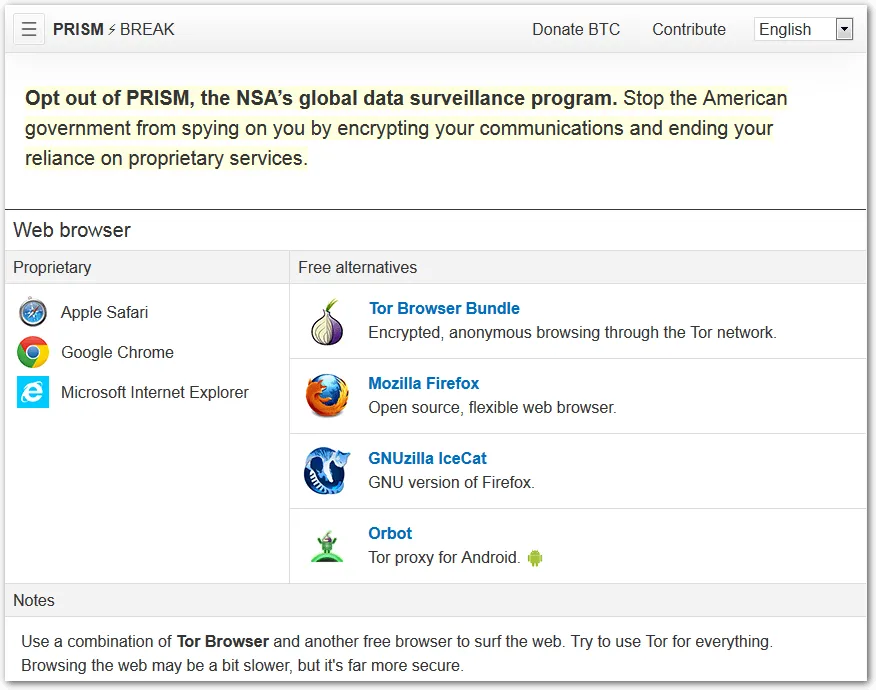Click the language selector dropdown arrow
The image size is (876, 690).
click(x=843, y=29)
